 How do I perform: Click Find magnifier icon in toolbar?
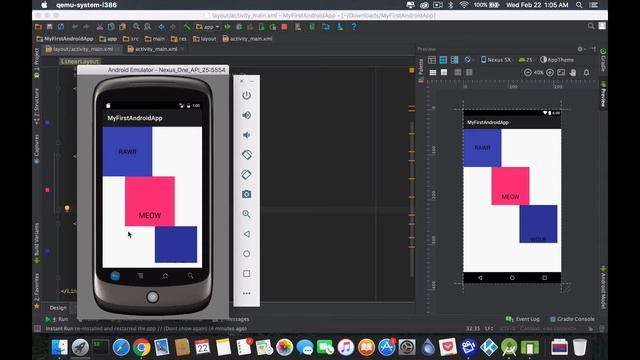pos(136,27)
